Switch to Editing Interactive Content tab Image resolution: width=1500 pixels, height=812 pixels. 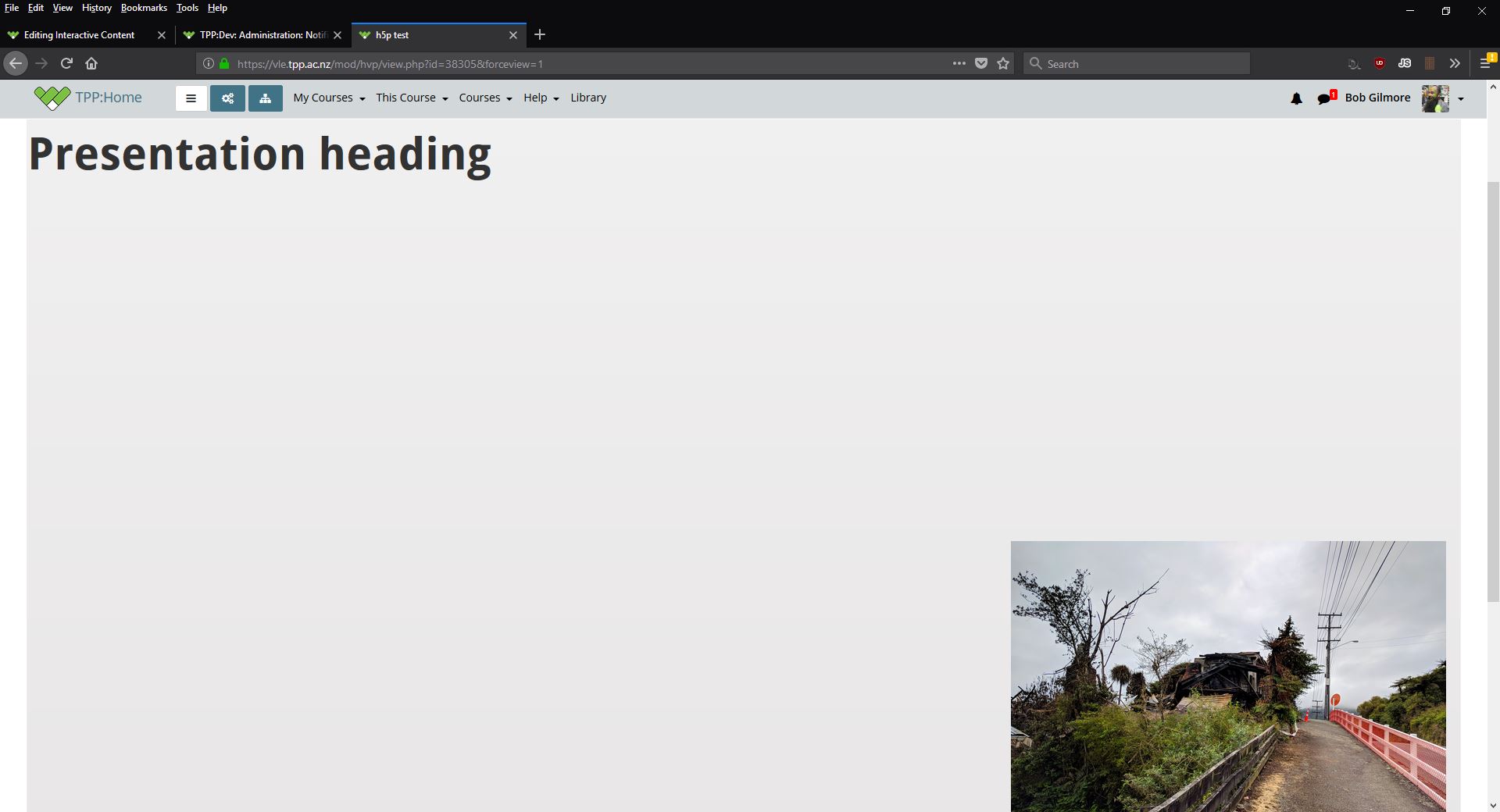click(79, 35)
